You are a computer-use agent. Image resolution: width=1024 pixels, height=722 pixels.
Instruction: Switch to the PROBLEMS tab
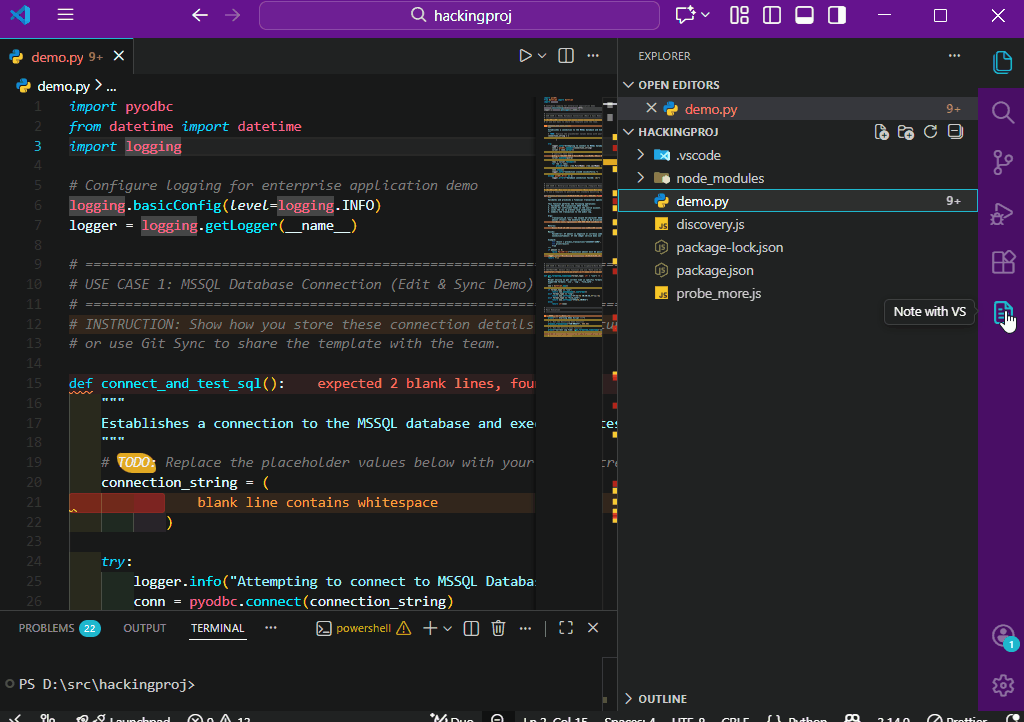point(47,628)
